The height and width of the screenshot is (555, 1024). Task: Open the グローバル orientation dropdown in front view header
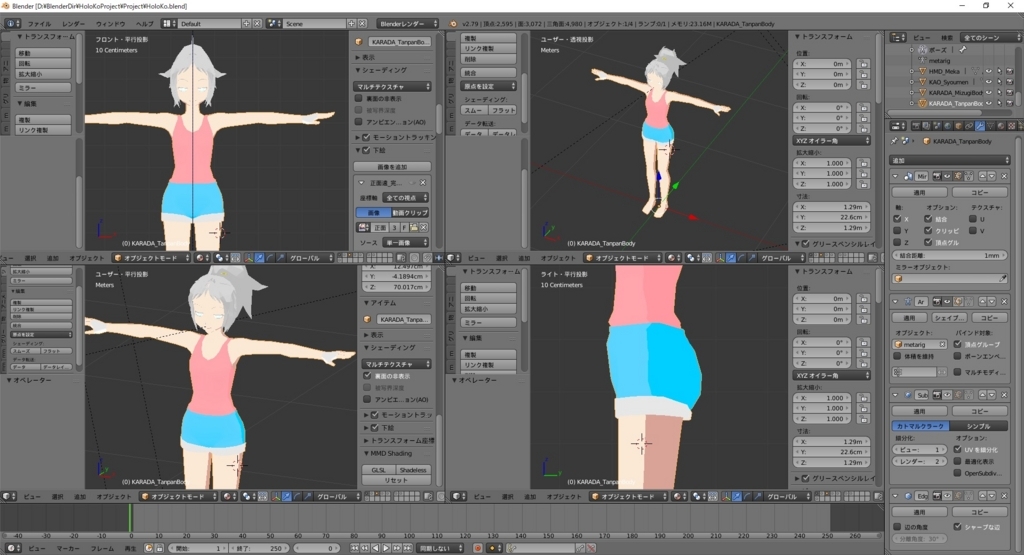coord(309,258)
